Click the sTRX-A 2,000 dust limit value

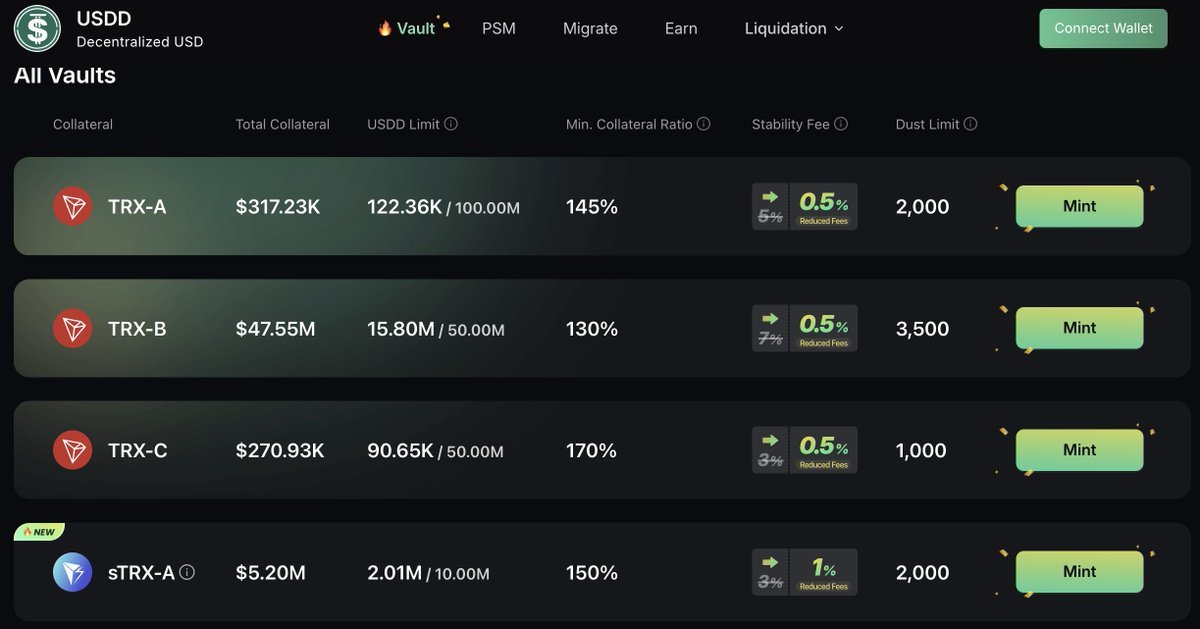click(x=923, y=573)
